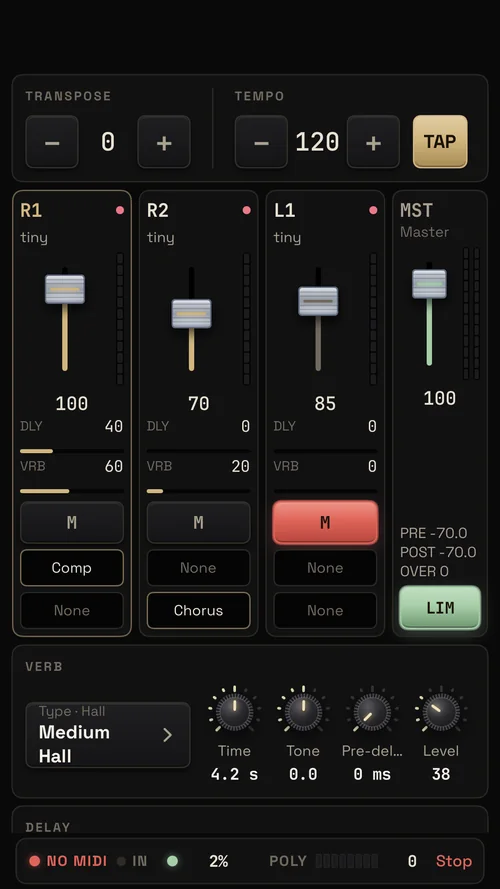The height and width of the screenshot is (889, 500).
Task: Tap the gold TAP tempo button
Action: pos(440,142)
